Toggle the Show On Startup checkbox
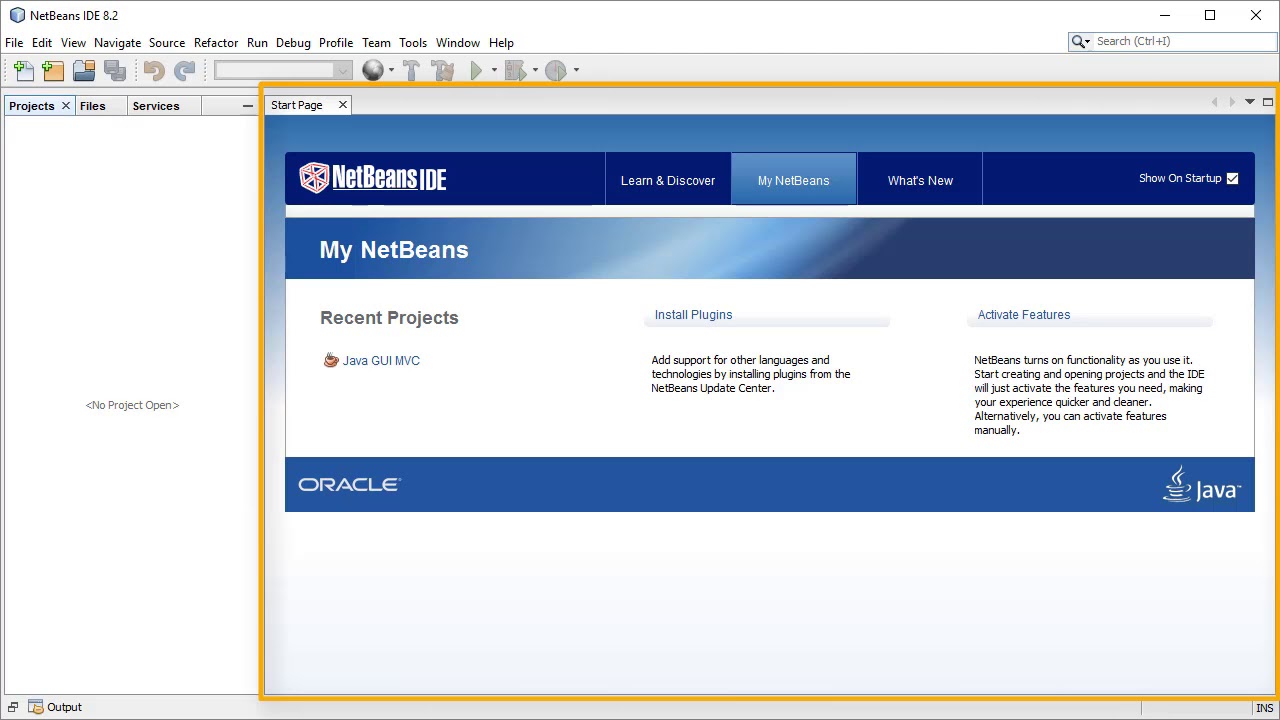The width and height of the screenshot is (1280, 720). pyautogui.click(x=1232, y=178)
